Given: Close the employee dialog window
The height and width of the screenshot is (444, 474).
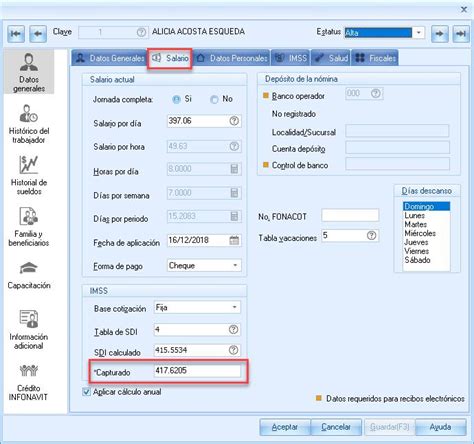Looking at the screenshot, I should [x=464, y=10].
